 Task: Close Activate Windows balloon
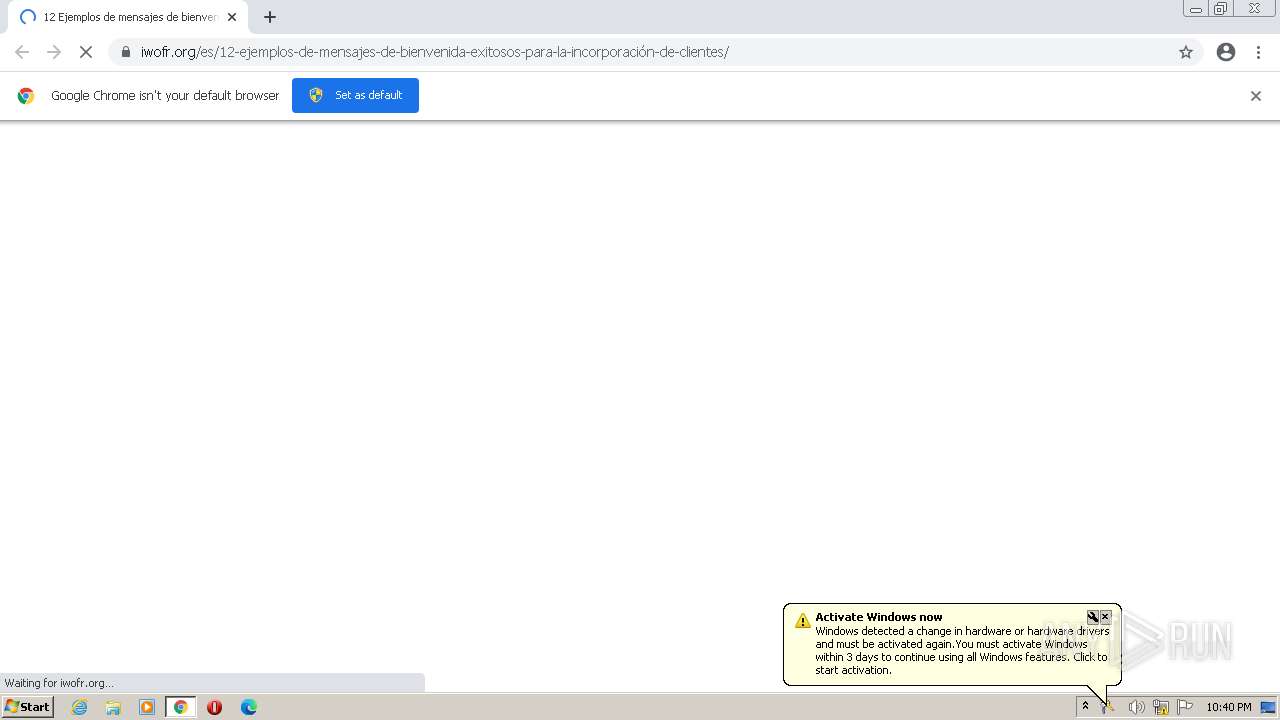[1105, 617]
